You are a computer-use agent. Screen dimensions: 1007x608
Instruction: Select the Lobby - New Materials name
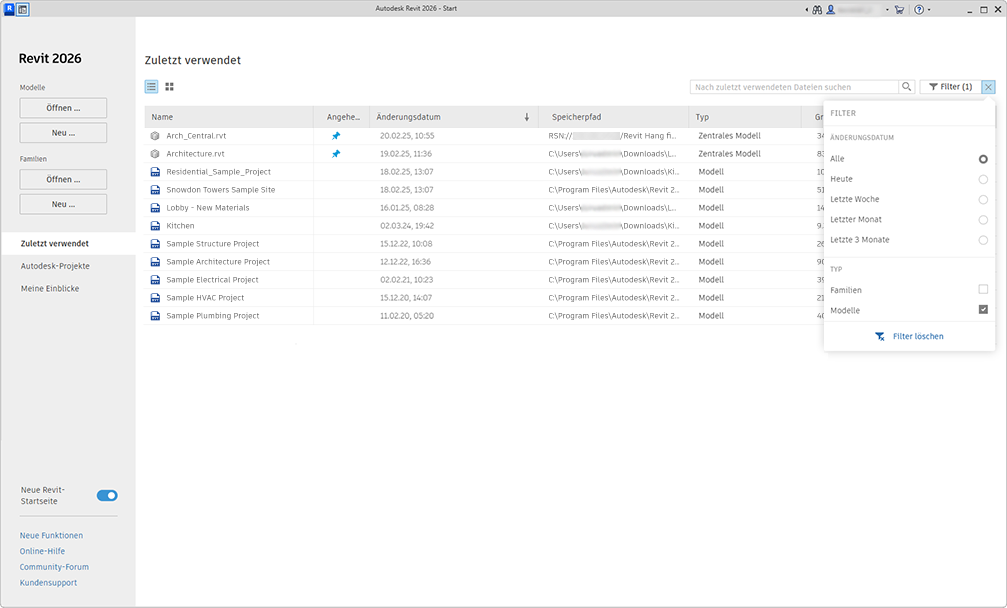click(208, 208)
